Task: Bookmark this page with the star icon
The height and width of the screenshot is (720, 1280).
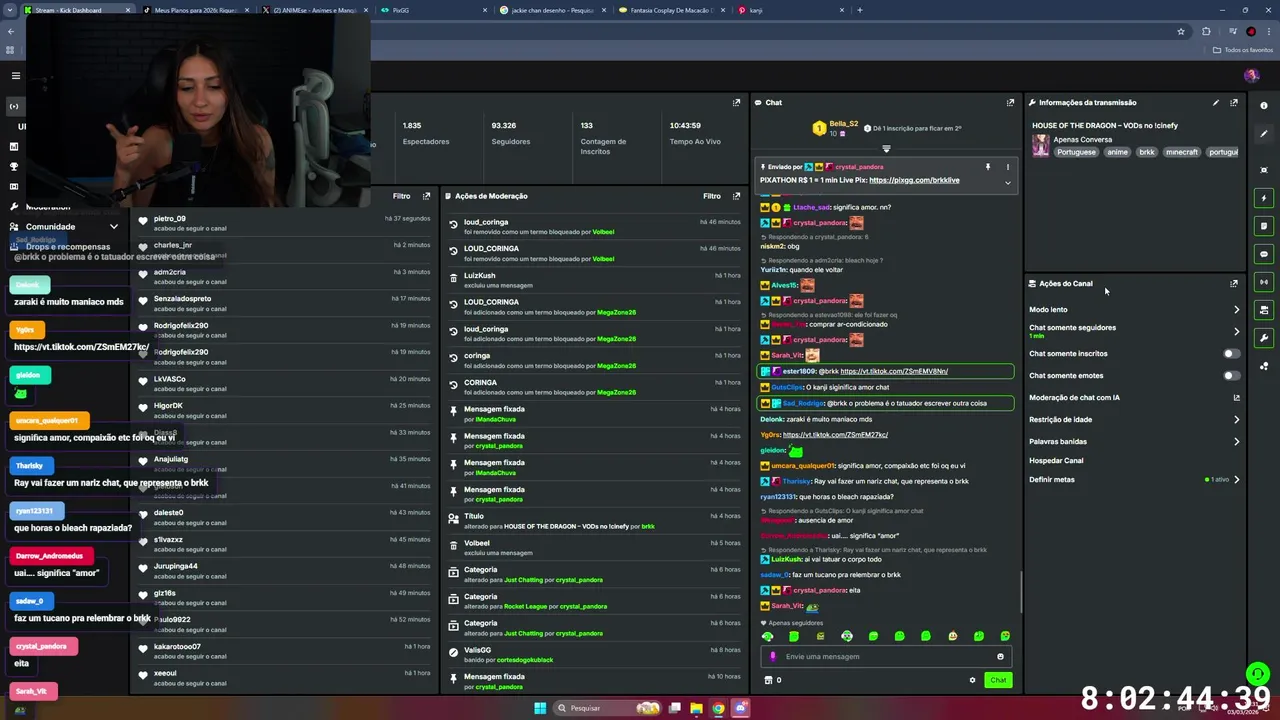Action: pyautogui.click(x=1181, y=31)
